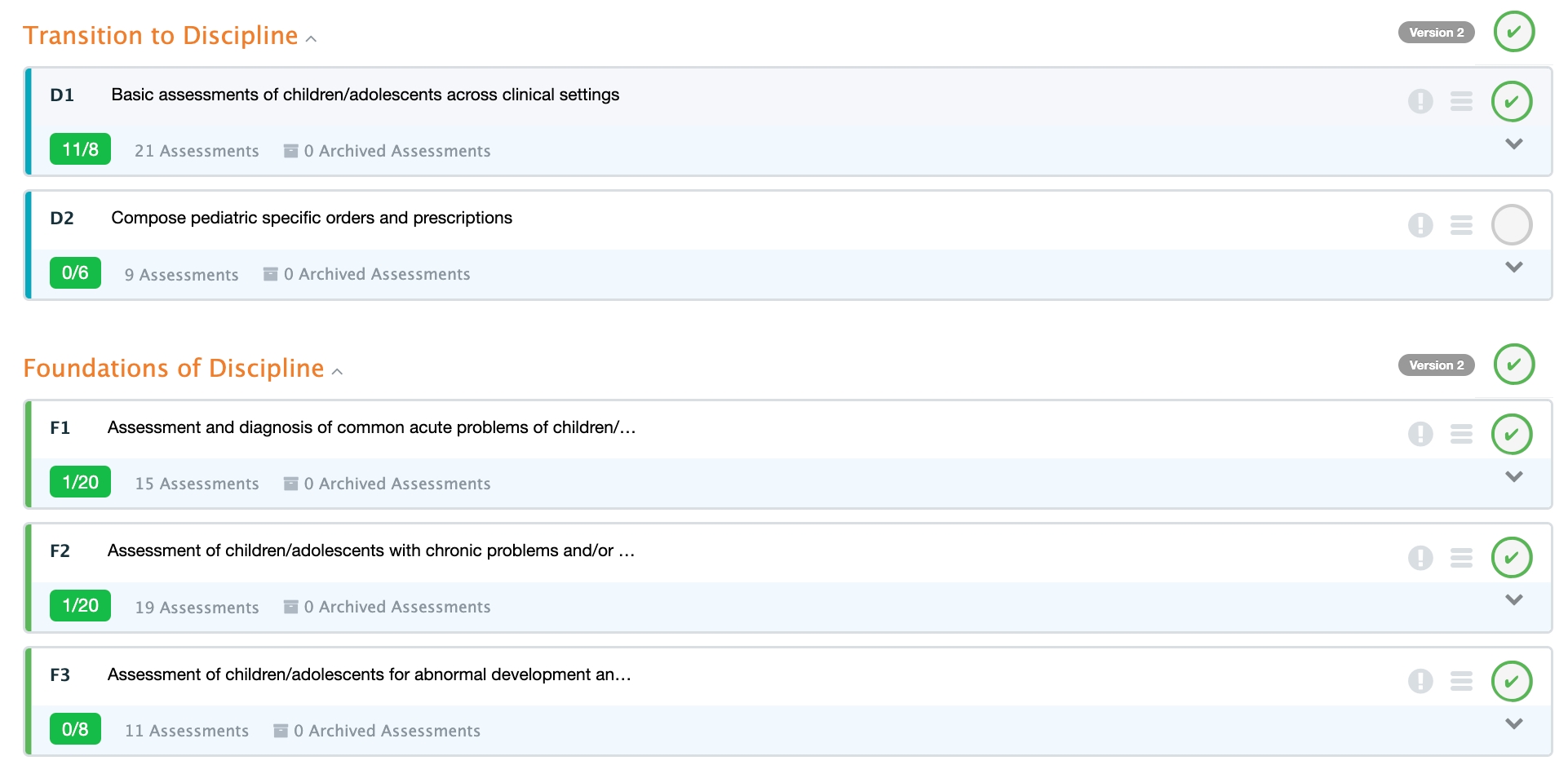Screen dimensions: 1568x765
Task: Open the list lines icon for D1
Action: point(1461,101)
